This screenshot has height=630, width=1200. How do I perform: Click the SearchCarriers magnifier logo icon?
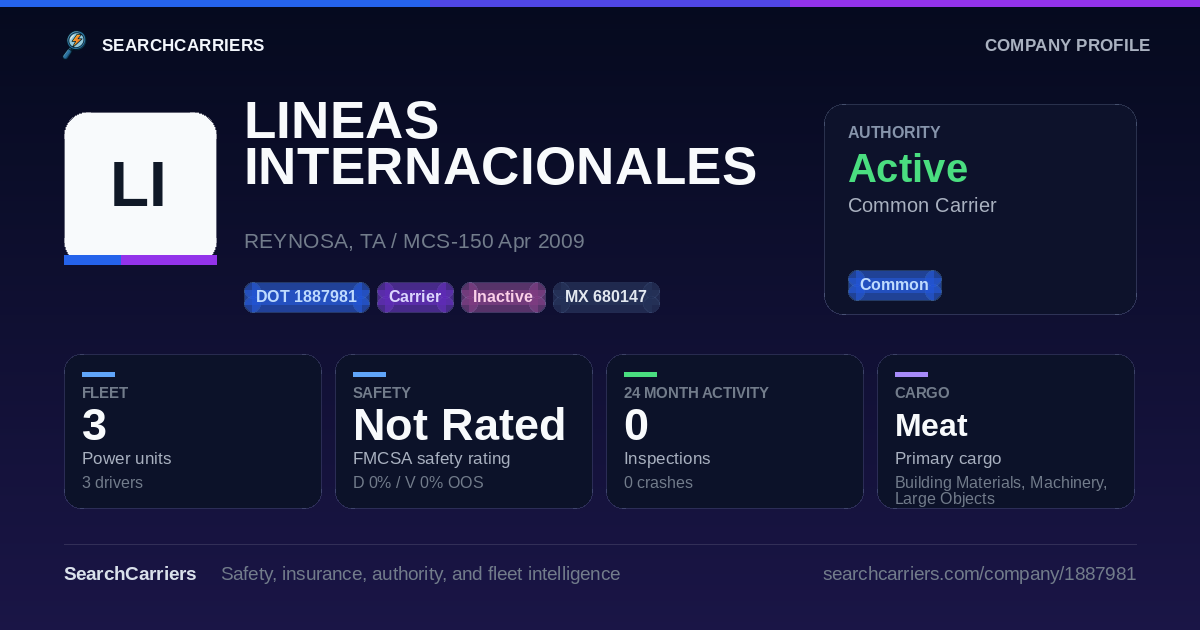[x=75, y=45]
